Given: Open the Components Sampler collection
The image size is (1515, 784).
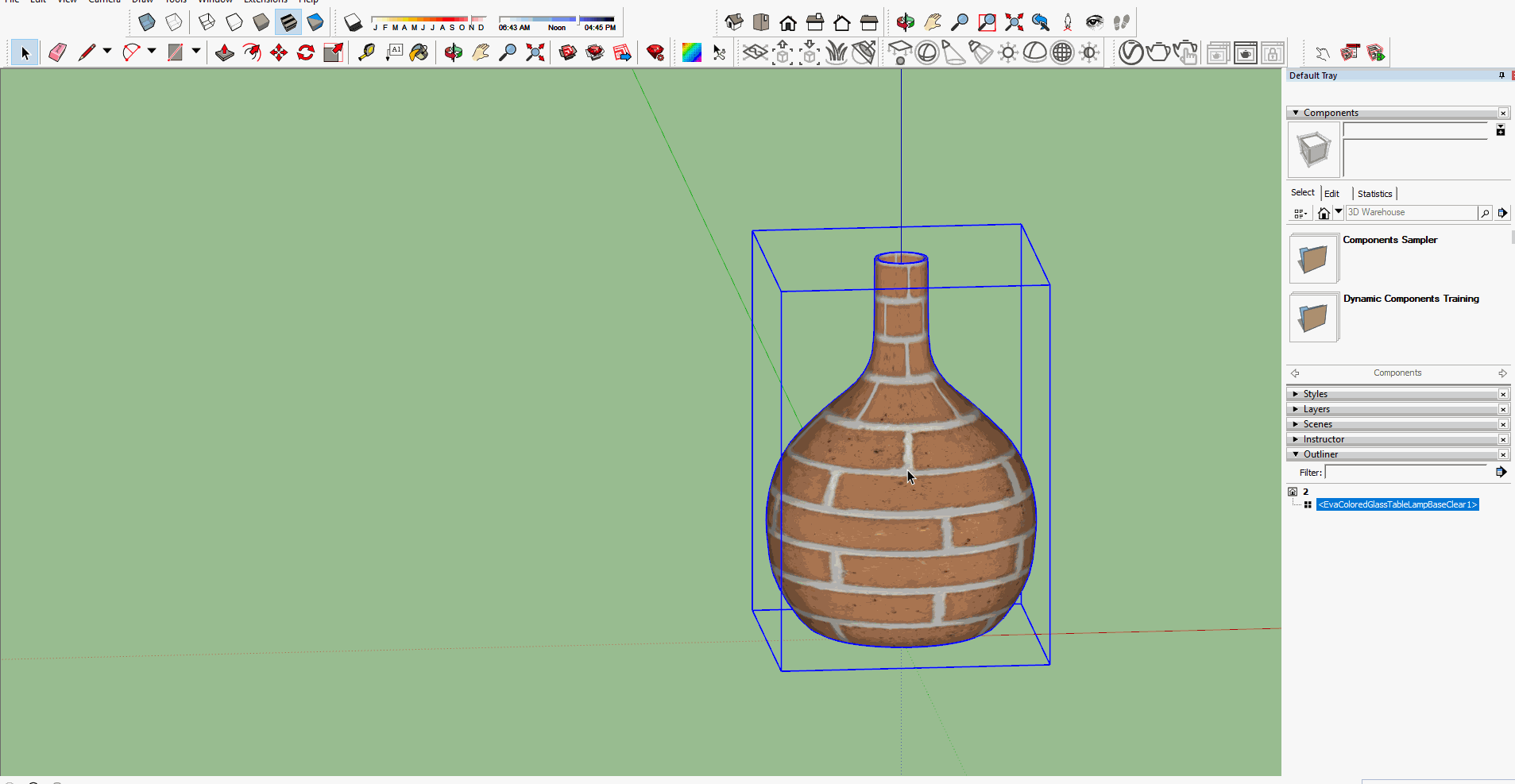Looking at the screenshot, I should tap(1313, 258).
